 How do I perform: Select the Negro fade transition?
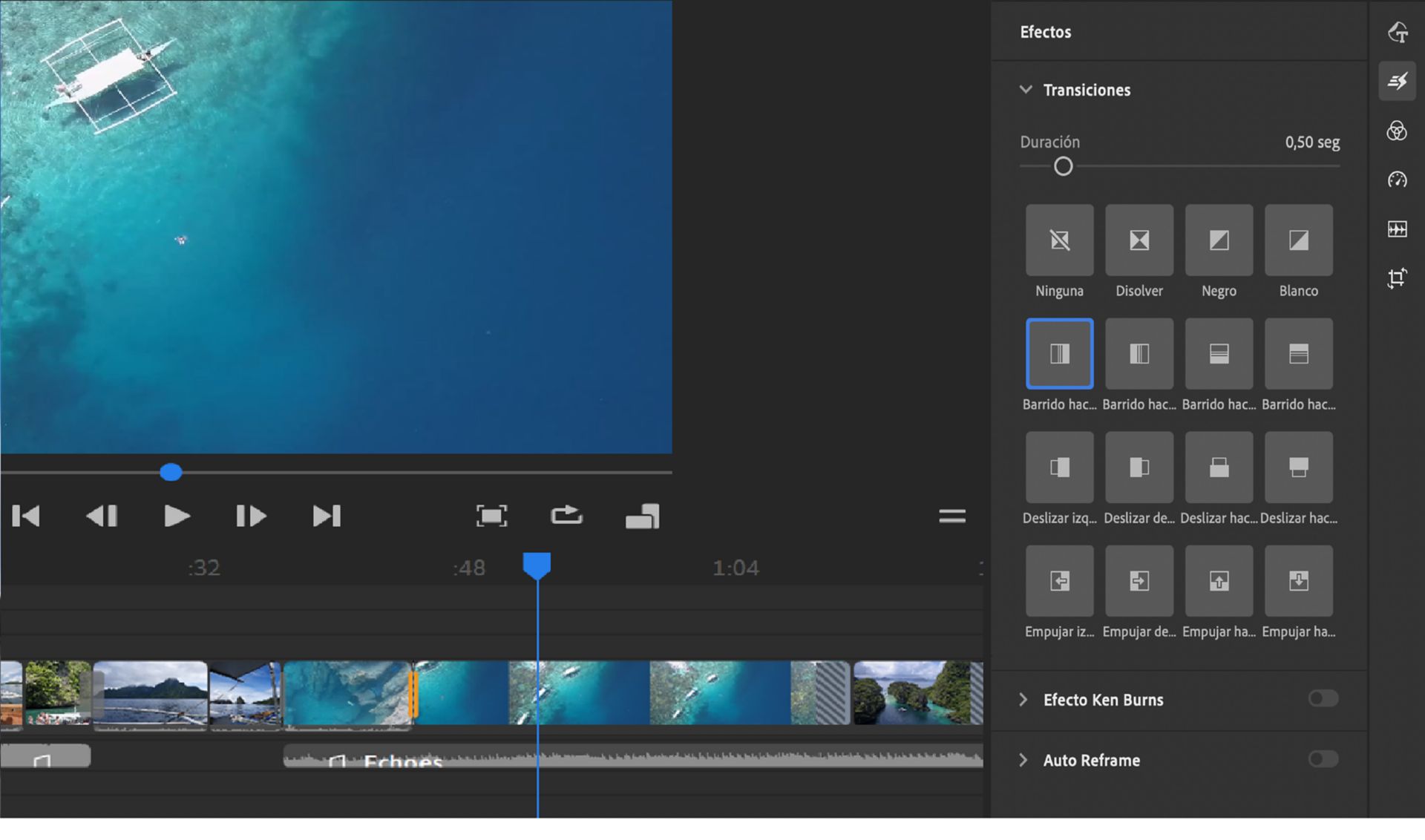coord(1219,240)
